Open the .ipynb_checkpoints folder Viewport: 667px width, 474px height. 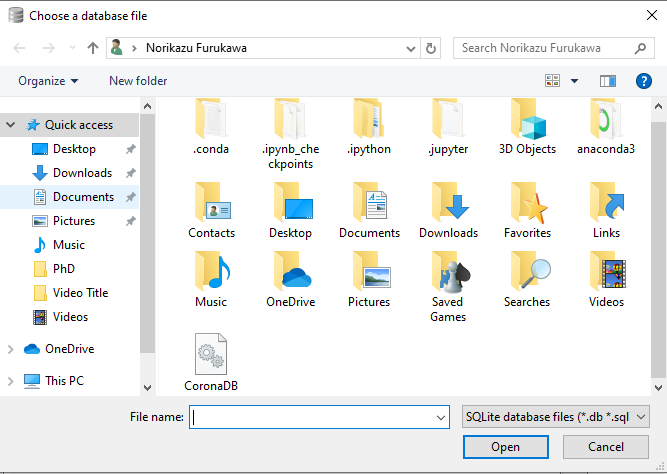point(291,134)
